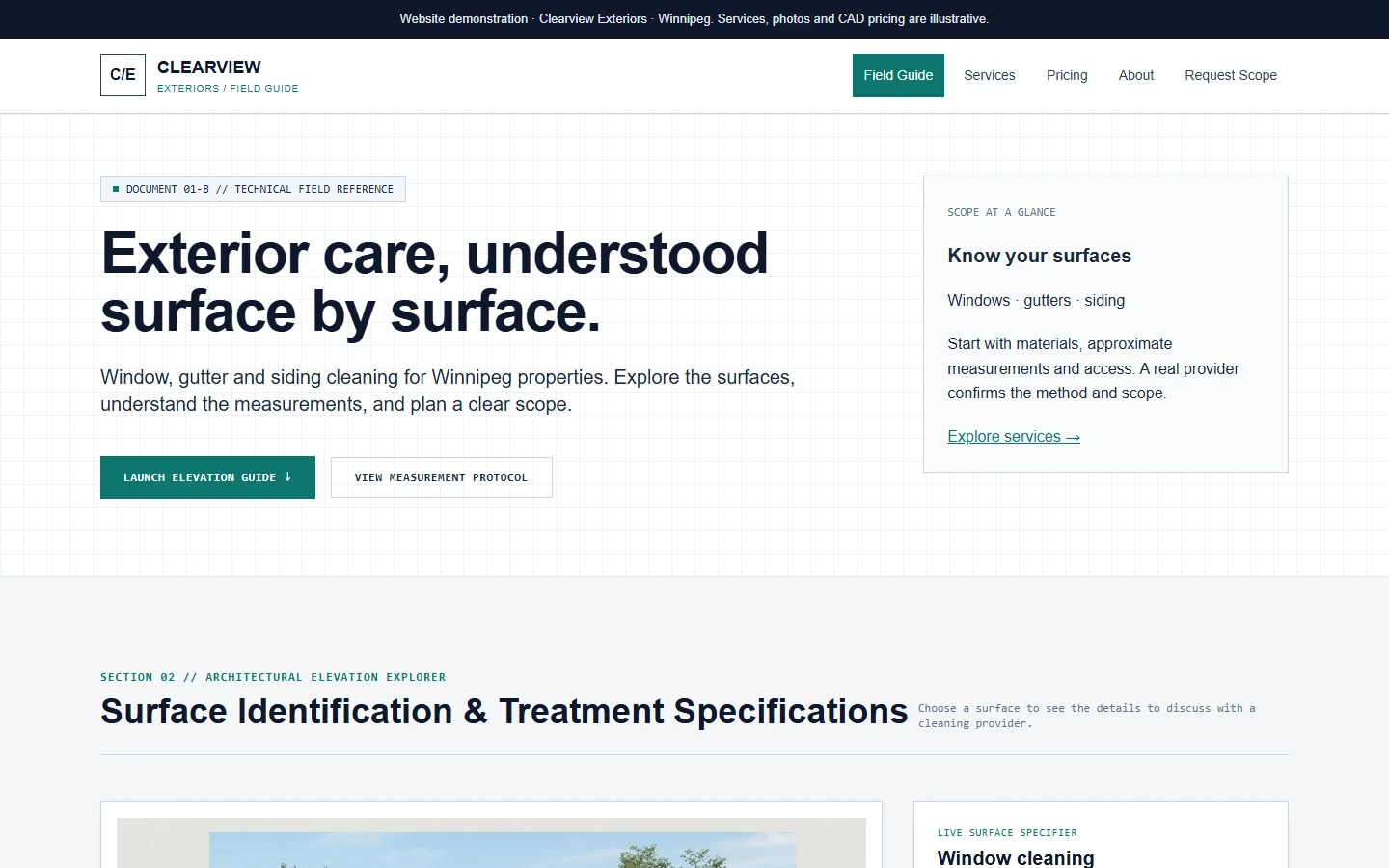Click the Section 02 elevation explorer label

pyautogui.click(x=273, y=677)
